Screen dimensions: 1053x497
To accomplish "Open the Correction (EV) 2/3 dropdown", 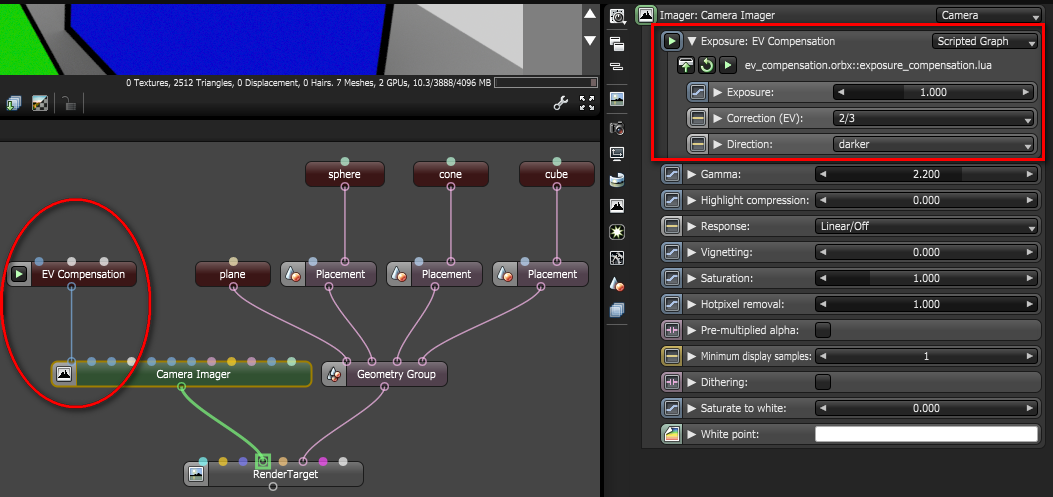I will pos(933,118).
